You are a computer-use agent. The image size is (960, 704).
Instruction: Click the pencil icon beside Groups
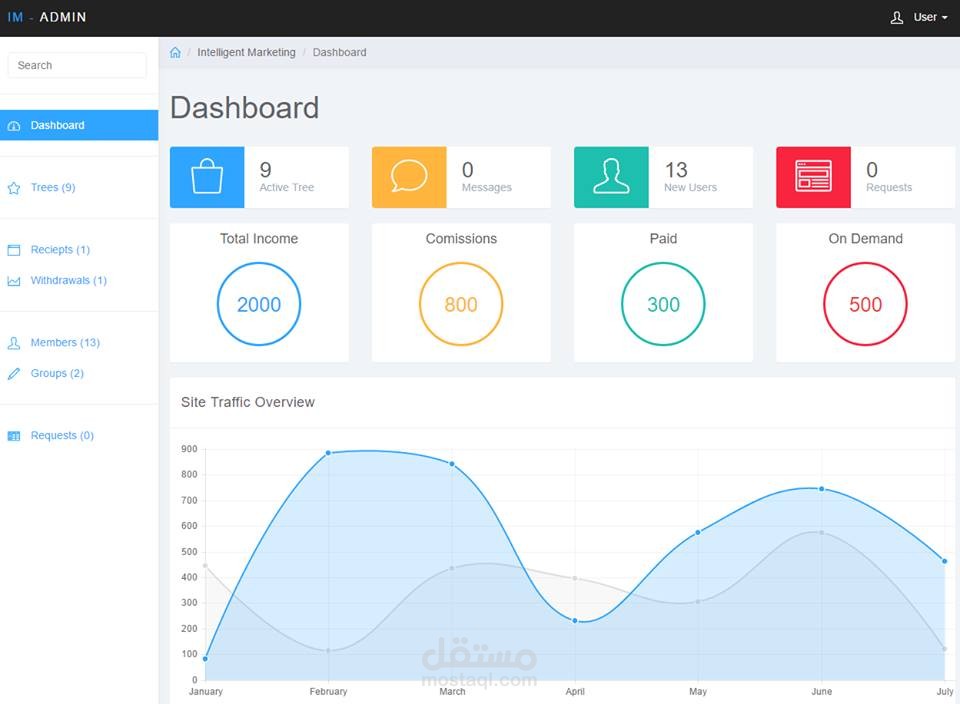pyautogui.click(x=13, y=373)
